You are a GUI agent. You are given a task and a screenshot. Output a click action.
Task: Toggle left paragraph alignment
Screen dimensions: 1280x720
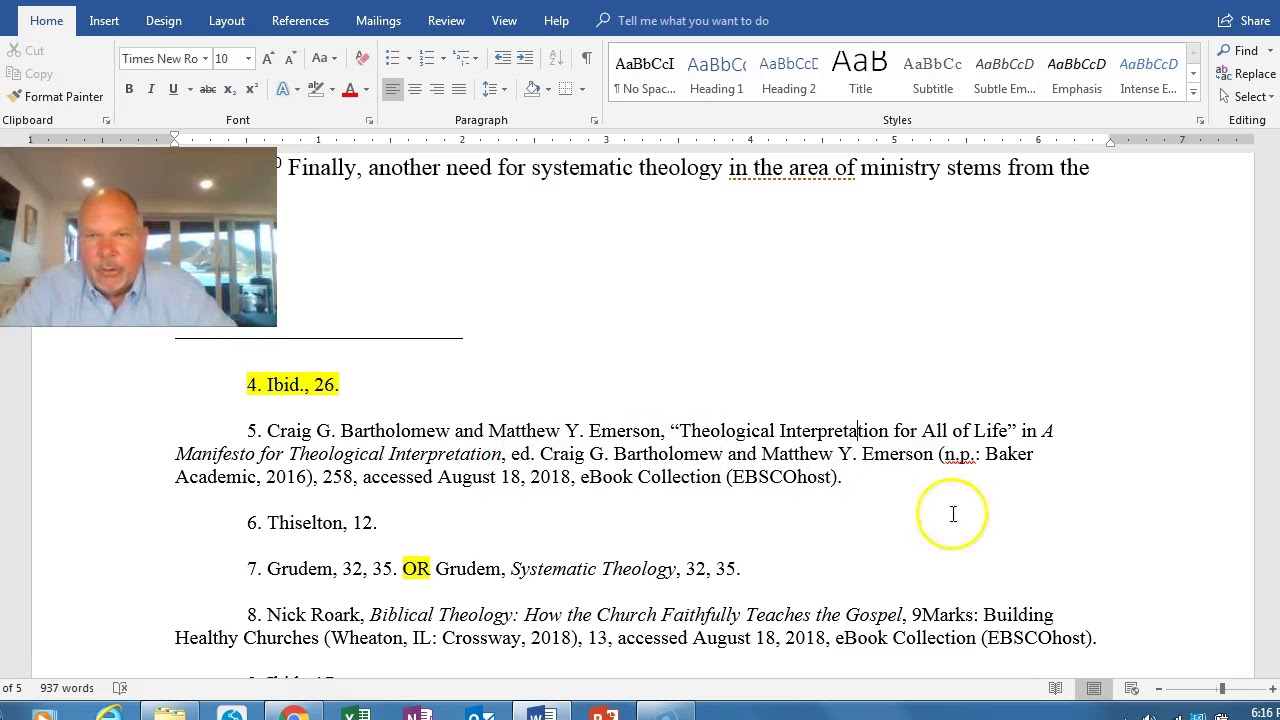pos(392,90)
